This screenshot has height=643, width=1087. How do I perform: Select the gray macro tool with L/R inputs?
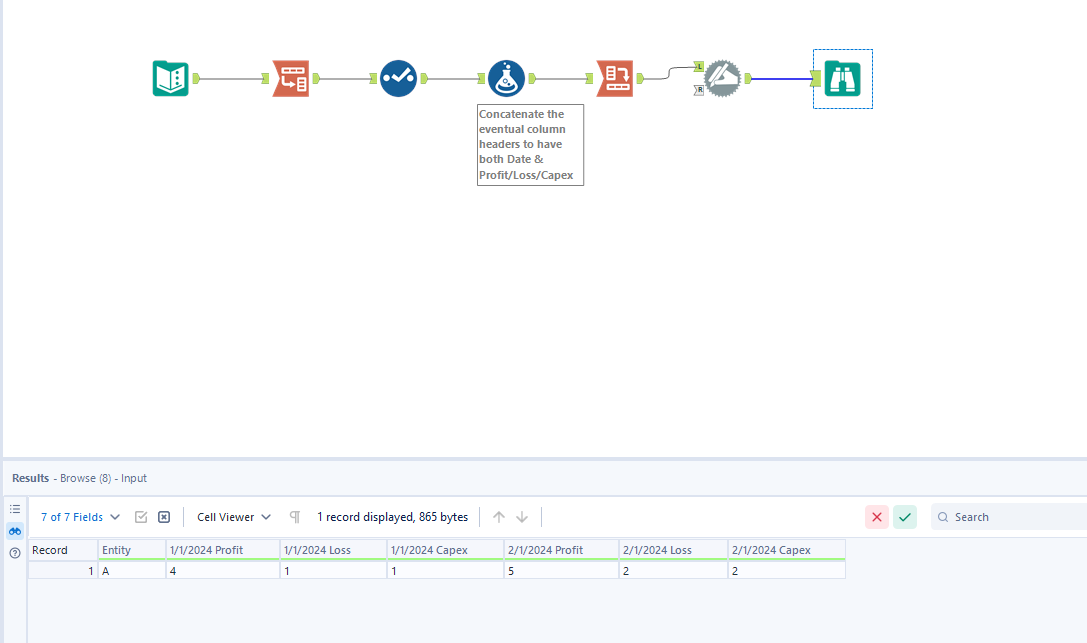(x=723, y=77)
